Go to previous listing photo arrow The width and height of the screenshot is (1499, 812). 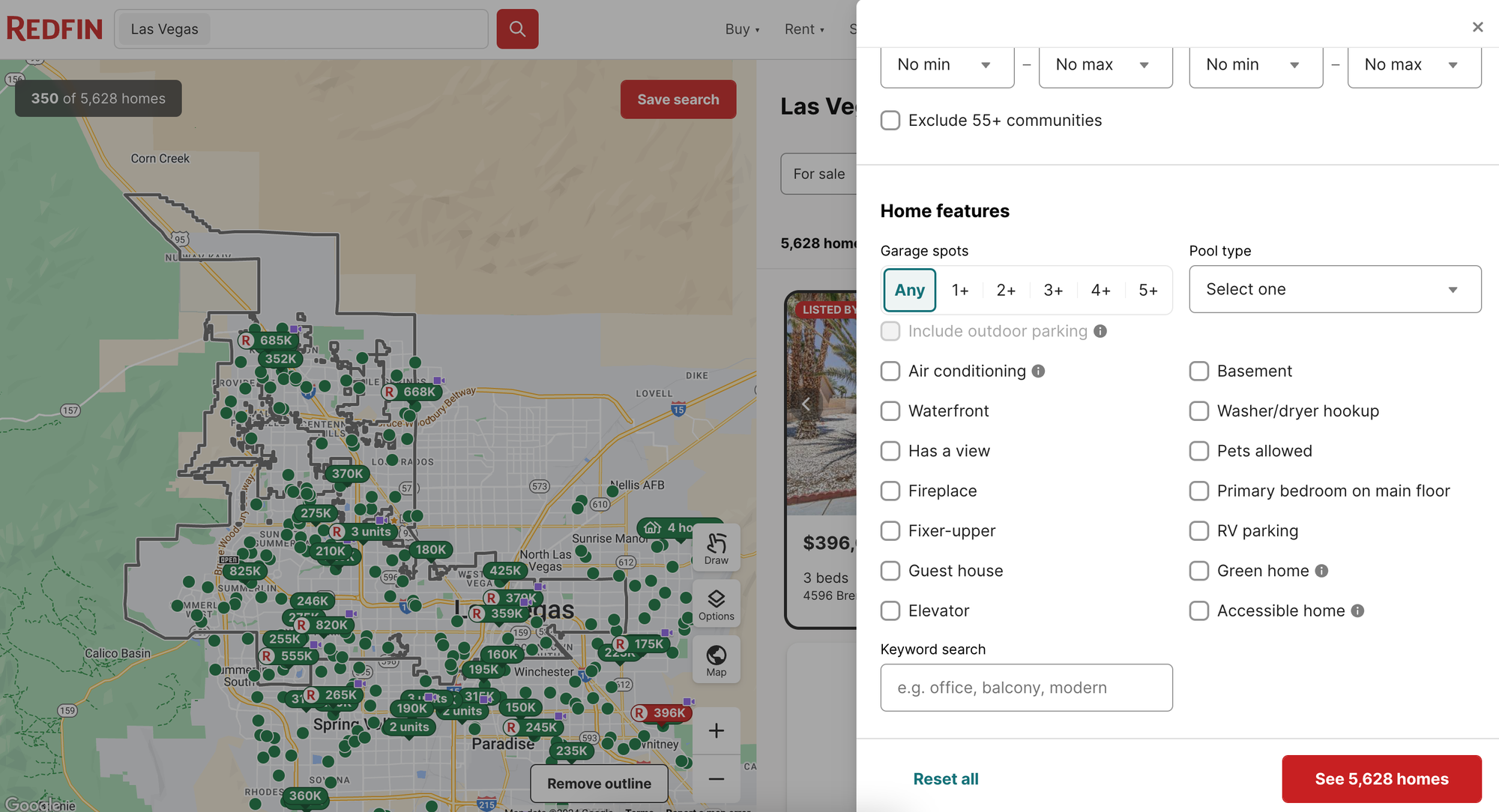point(806,404)
